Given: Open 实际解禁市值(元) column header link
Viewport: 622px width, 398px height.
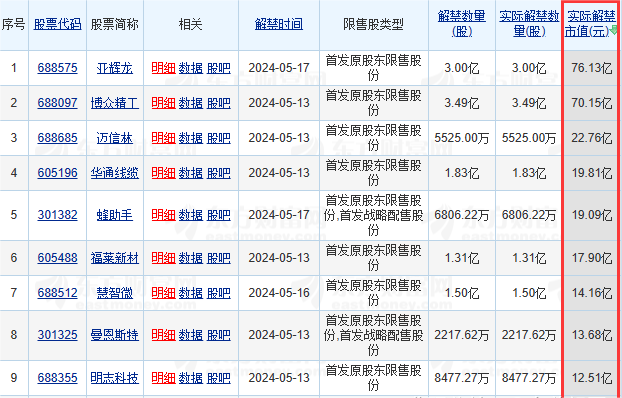Looking at the screenshot, I should 587,23.
